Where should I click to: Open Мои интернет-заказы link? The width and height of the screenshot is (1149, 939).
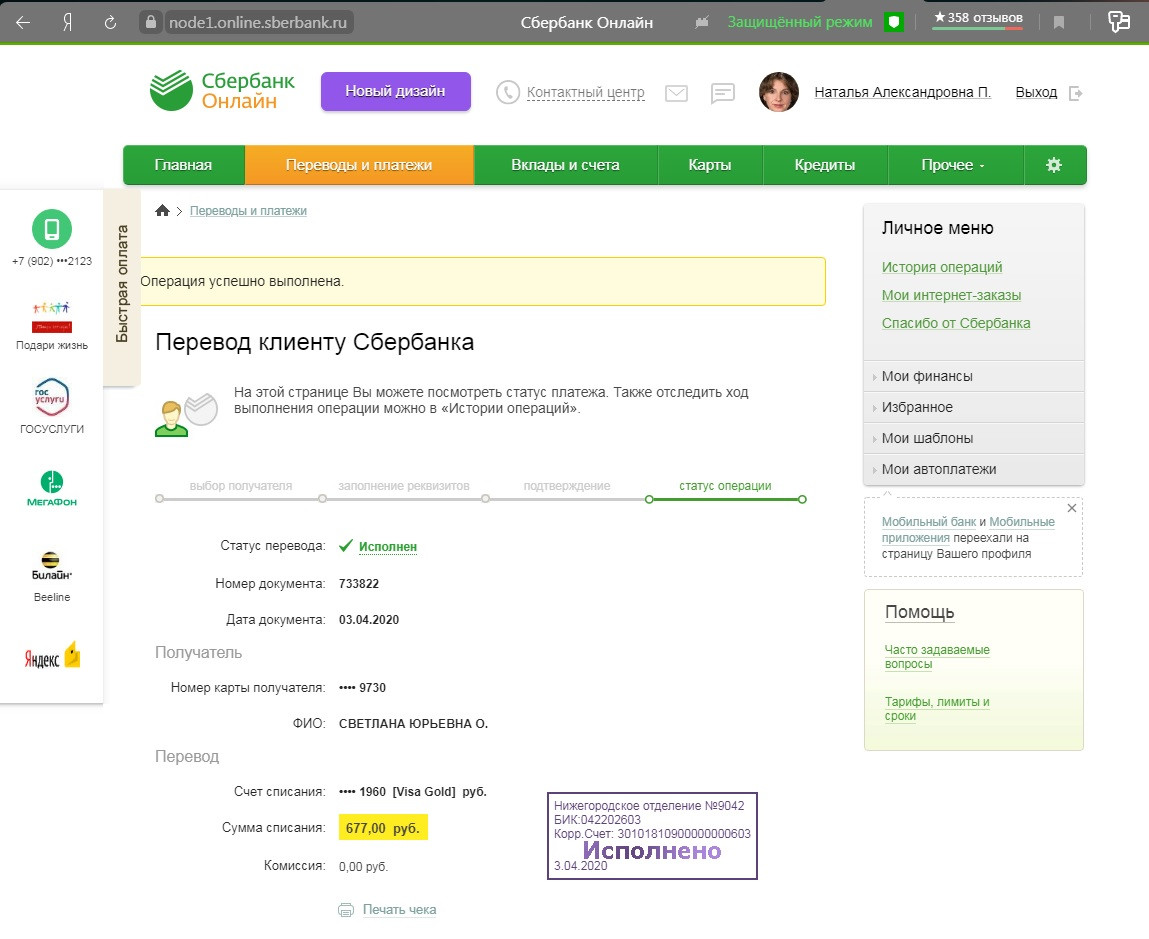951,295
